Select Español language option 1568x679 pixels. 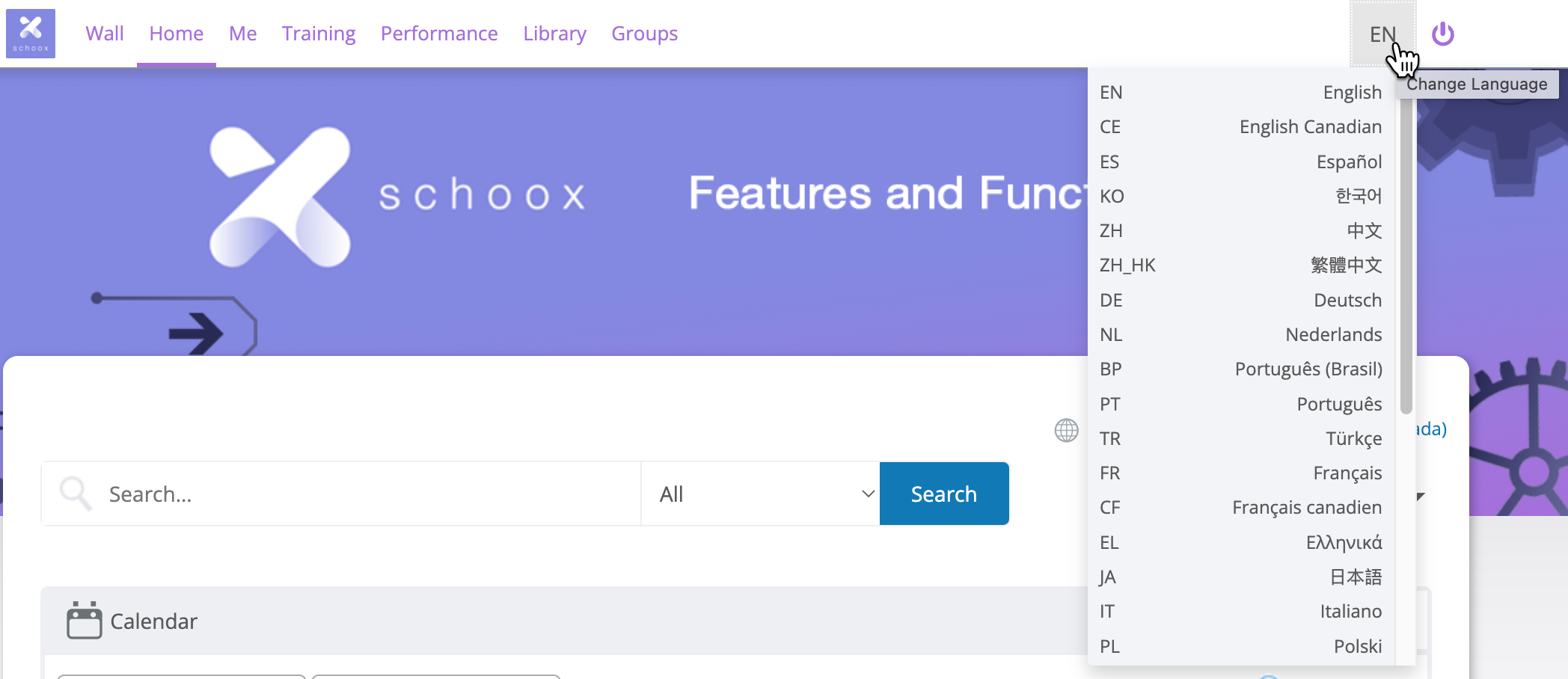[x=1241, y=162]
